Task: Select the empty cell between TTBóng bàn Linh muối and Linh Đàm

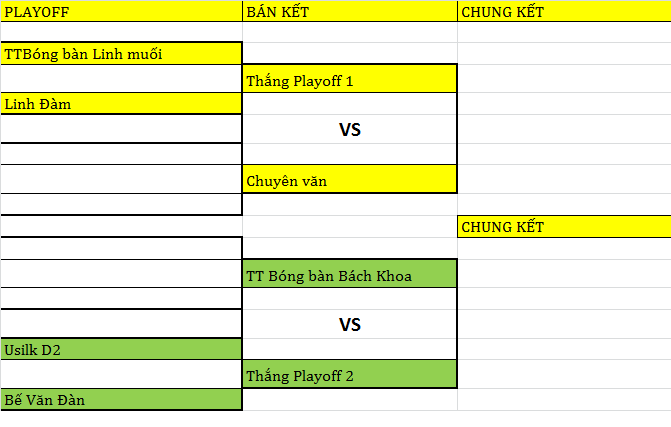Action: 122,79
